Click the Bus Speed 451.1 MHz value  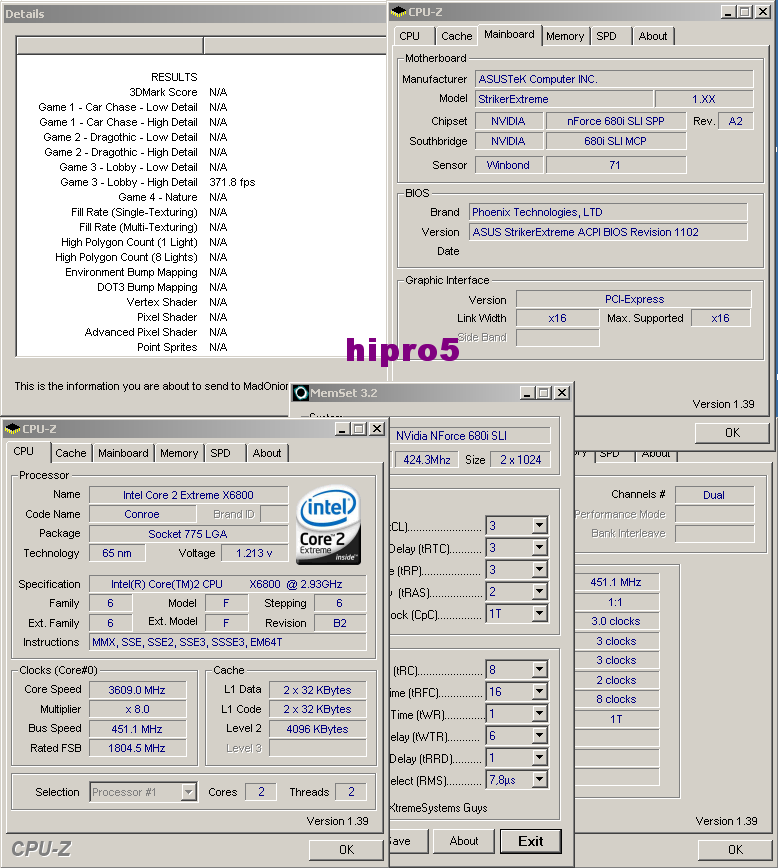137,729
